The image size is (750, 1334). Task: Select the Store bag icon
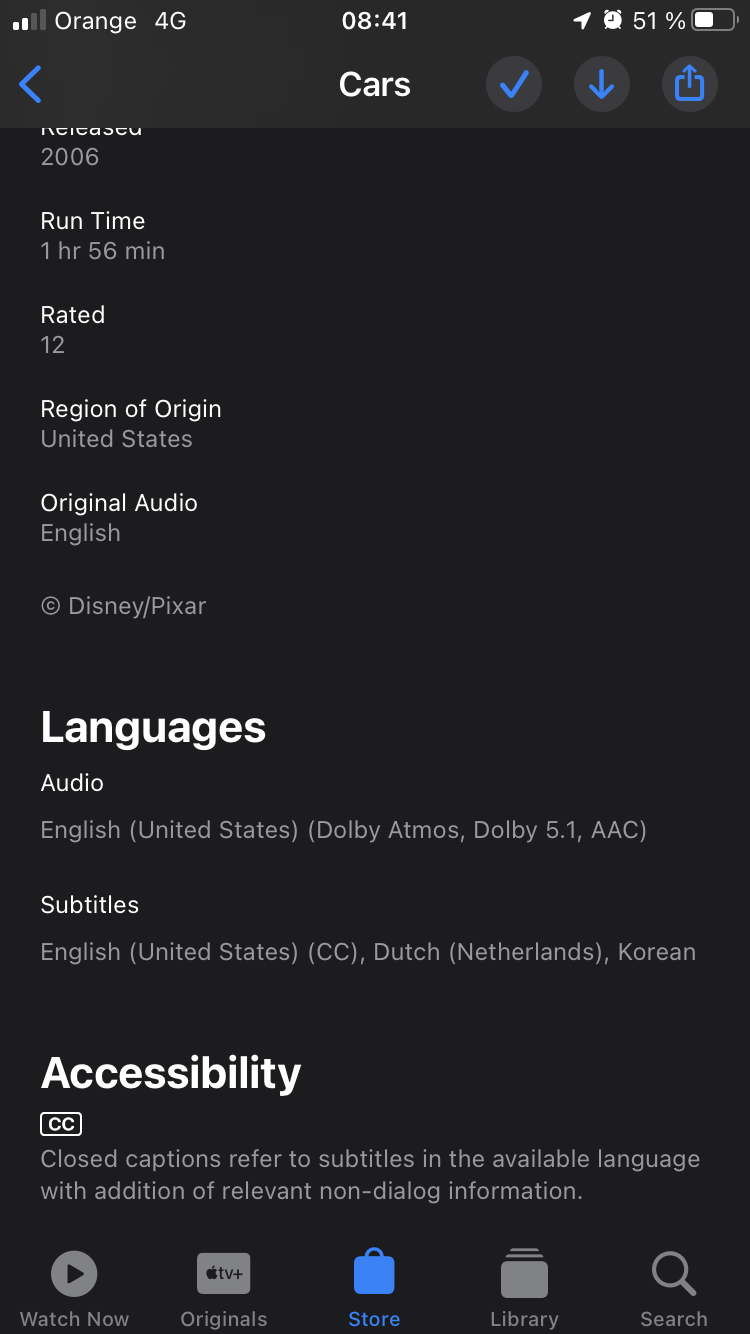[x=375, y=1274]
